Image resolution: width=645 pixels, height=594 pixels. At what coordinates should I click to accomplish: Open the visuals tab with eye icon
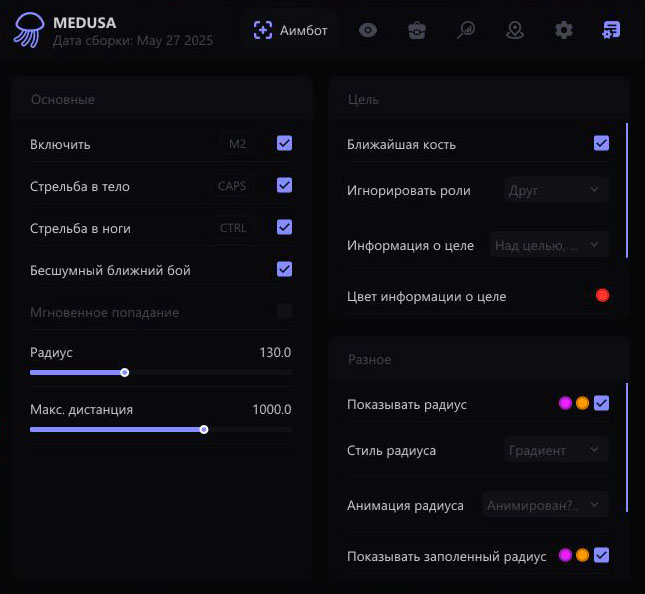click(x=368, y=30)
